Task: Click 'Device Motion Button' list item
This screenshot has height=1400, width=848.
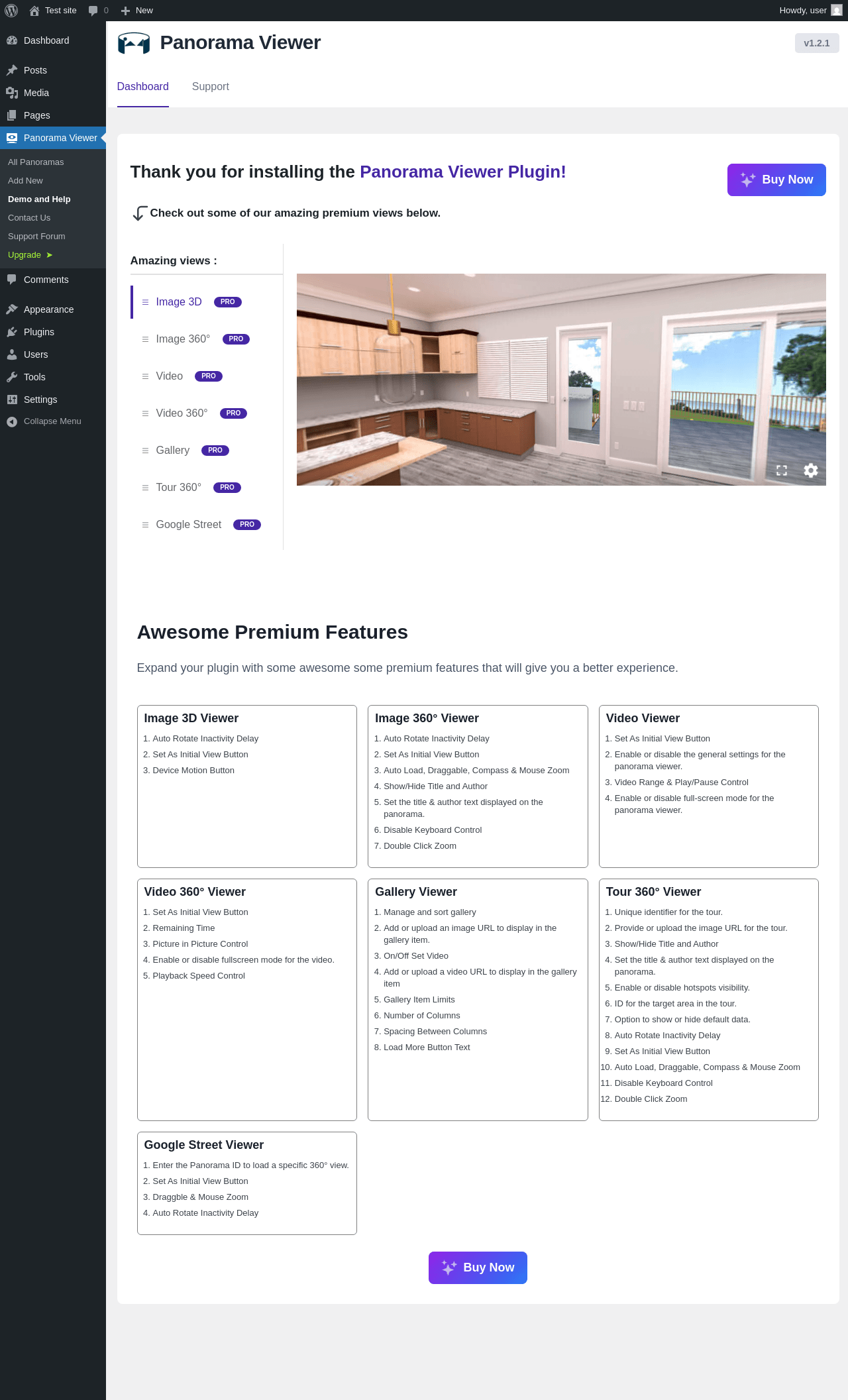Action: (193, 771)
